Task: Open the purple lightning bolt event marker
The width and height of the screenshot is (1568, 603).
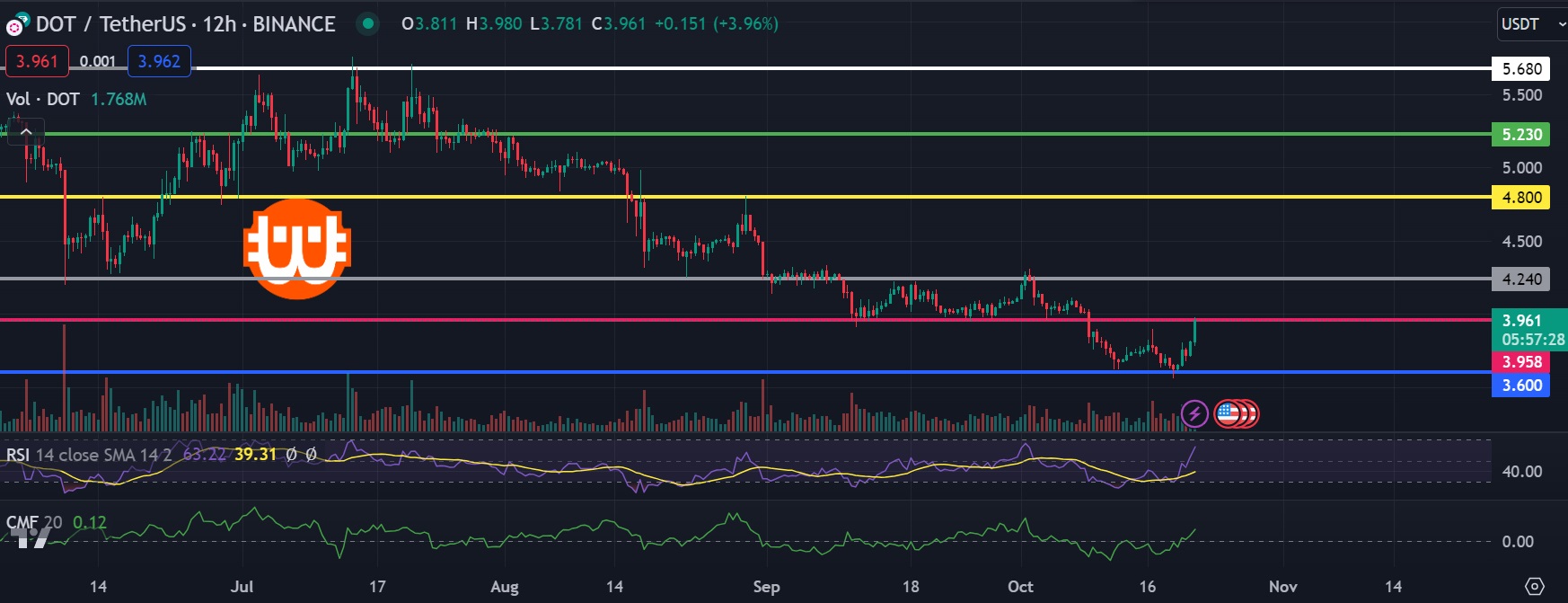Action: tap(1194, 413)
